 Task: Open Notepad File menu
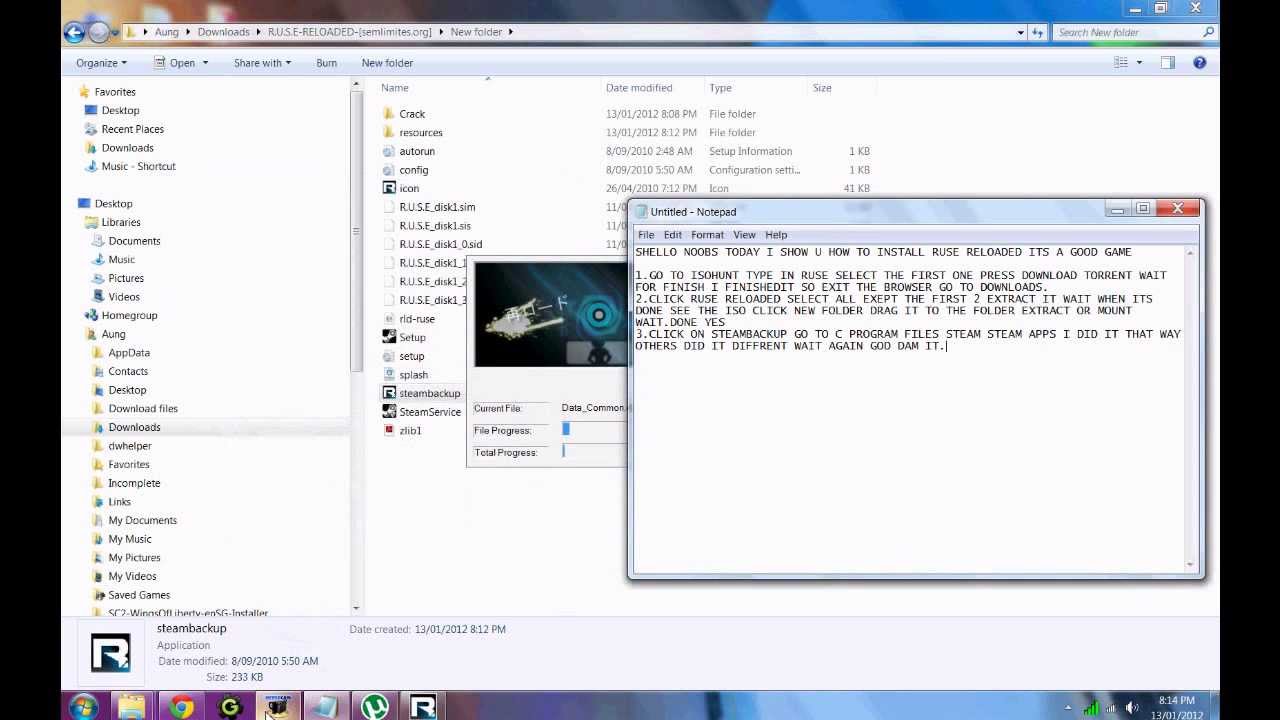pyautogui.click(x=646, y=235)
